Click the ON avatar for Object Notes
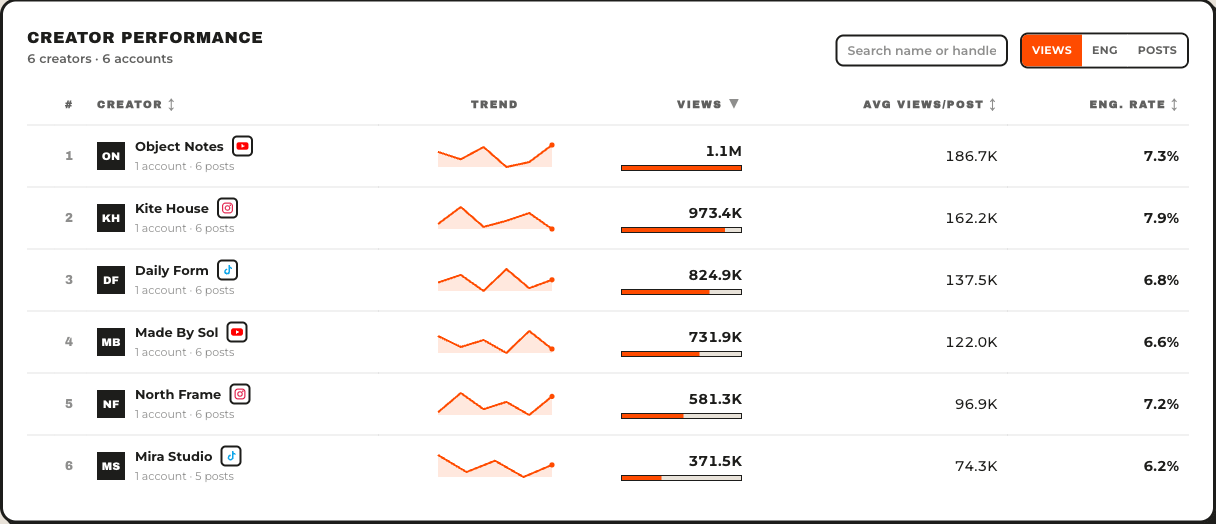1216x524 pixels. point(111,156)
